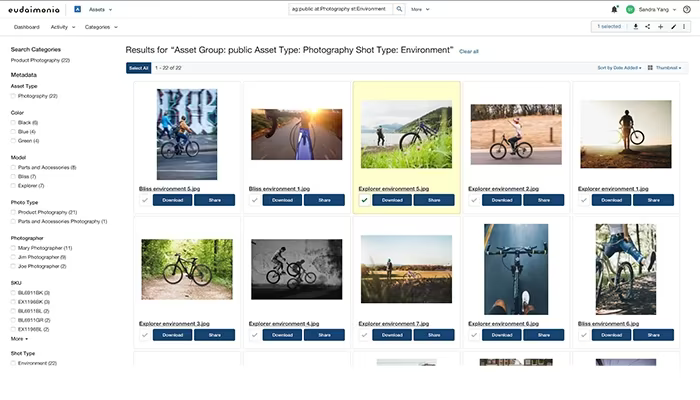Open Sort by Date Added dropdown
This screenshot has width=700, height=400.
(619, 68)
